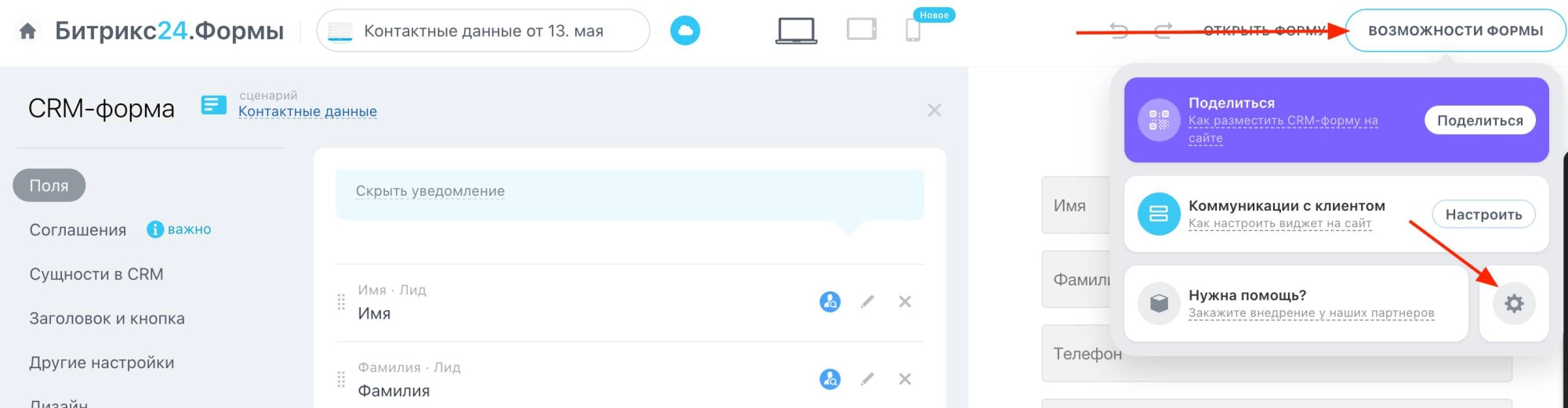Edit the Имя field with pencil icon
1568x408 pixels.
pos(867,301)
